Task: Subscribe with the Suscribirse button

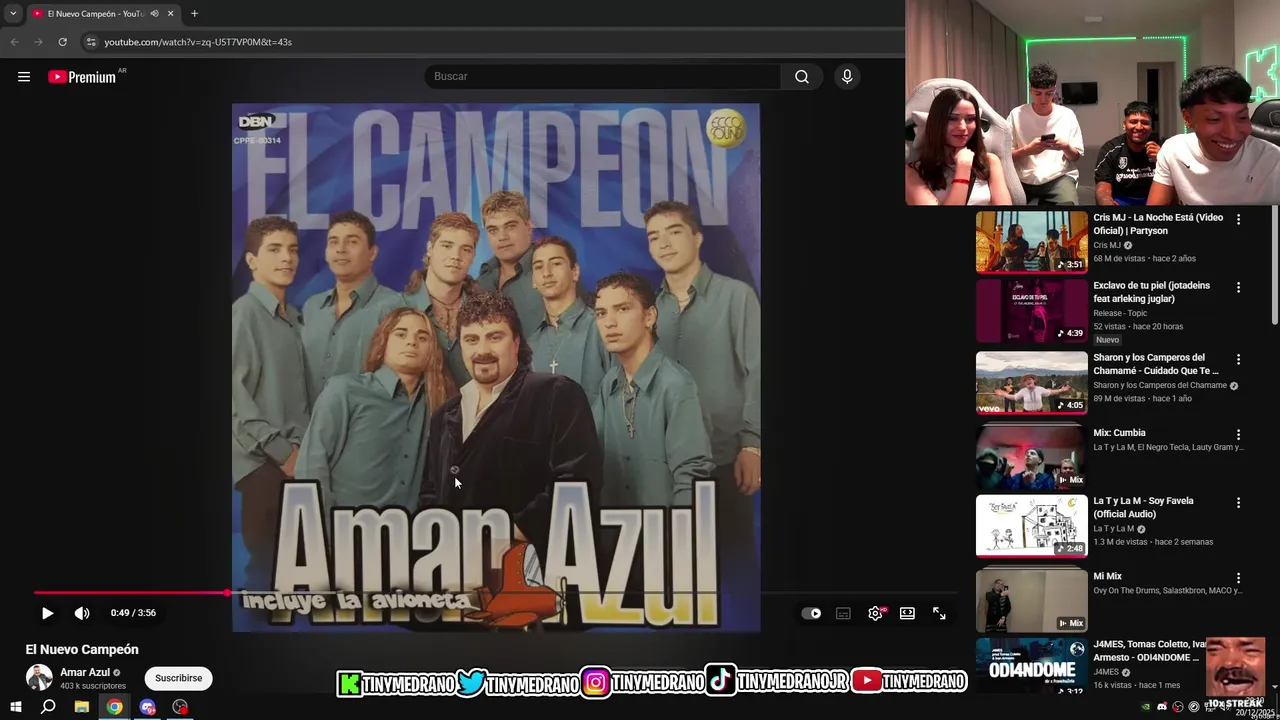Action: [178, 678]
